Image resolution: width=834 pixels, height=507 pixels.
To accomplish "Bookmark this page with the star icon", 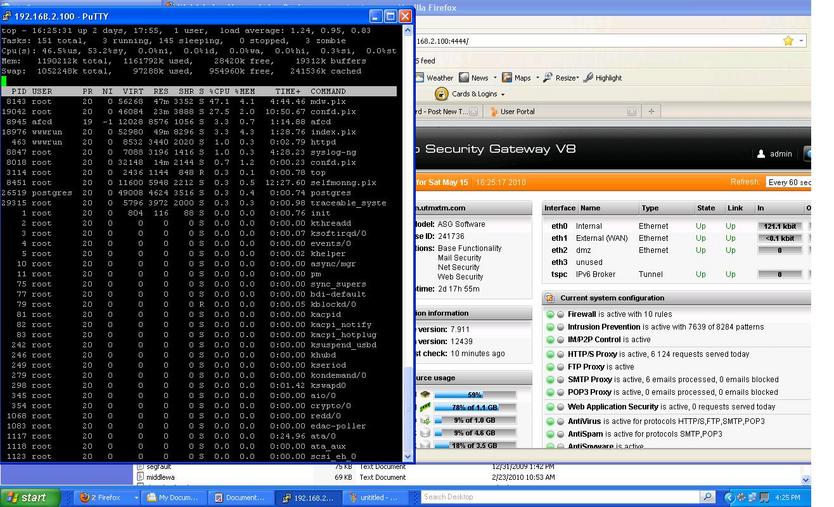I will click(788, 41).
